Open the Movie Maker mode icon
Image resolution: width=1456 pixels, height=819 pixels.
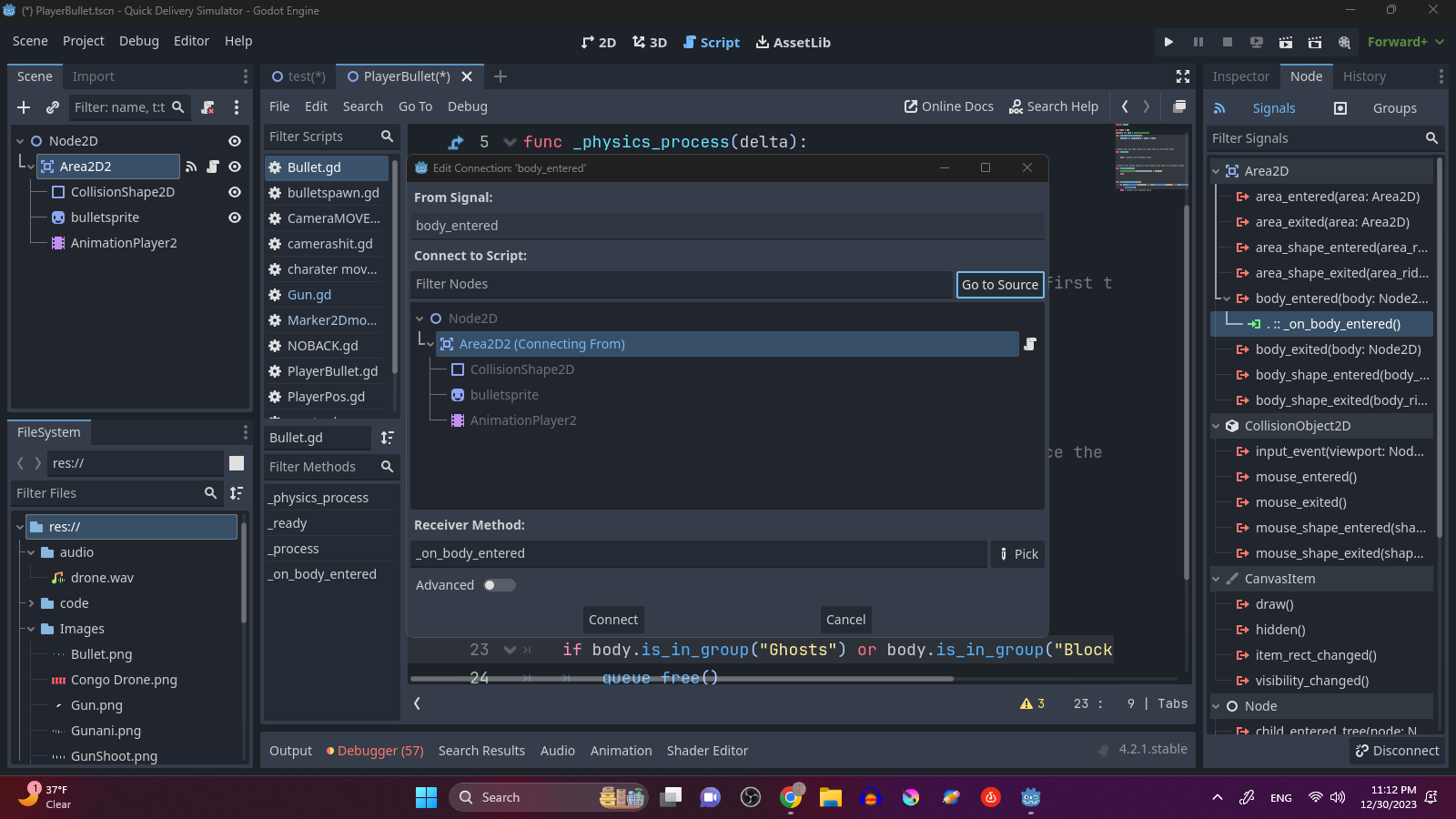coord(1344,42)
